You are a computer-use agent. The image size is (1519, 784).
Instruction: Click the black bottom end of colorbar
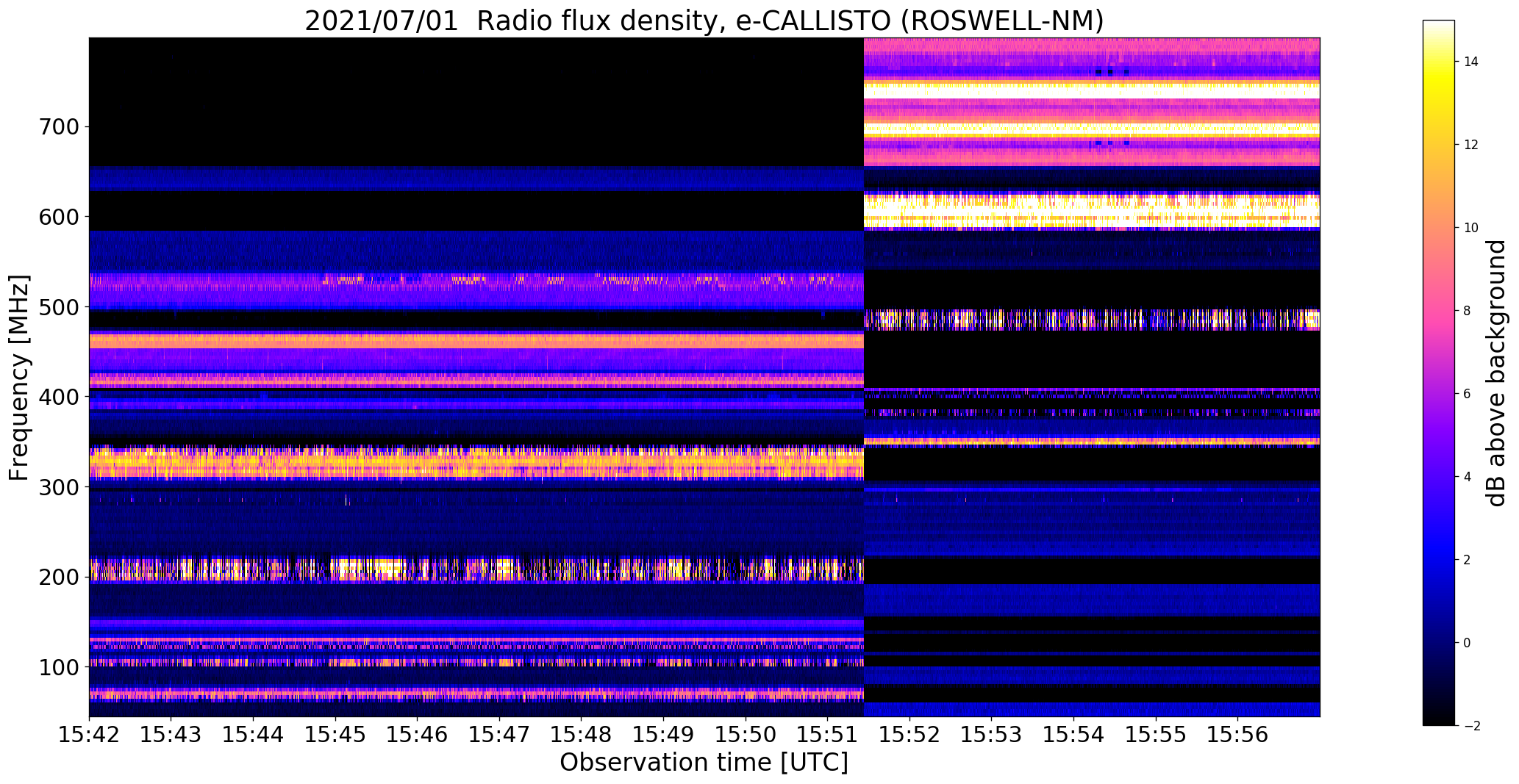pyautogui.click(x=1439, y=719)
